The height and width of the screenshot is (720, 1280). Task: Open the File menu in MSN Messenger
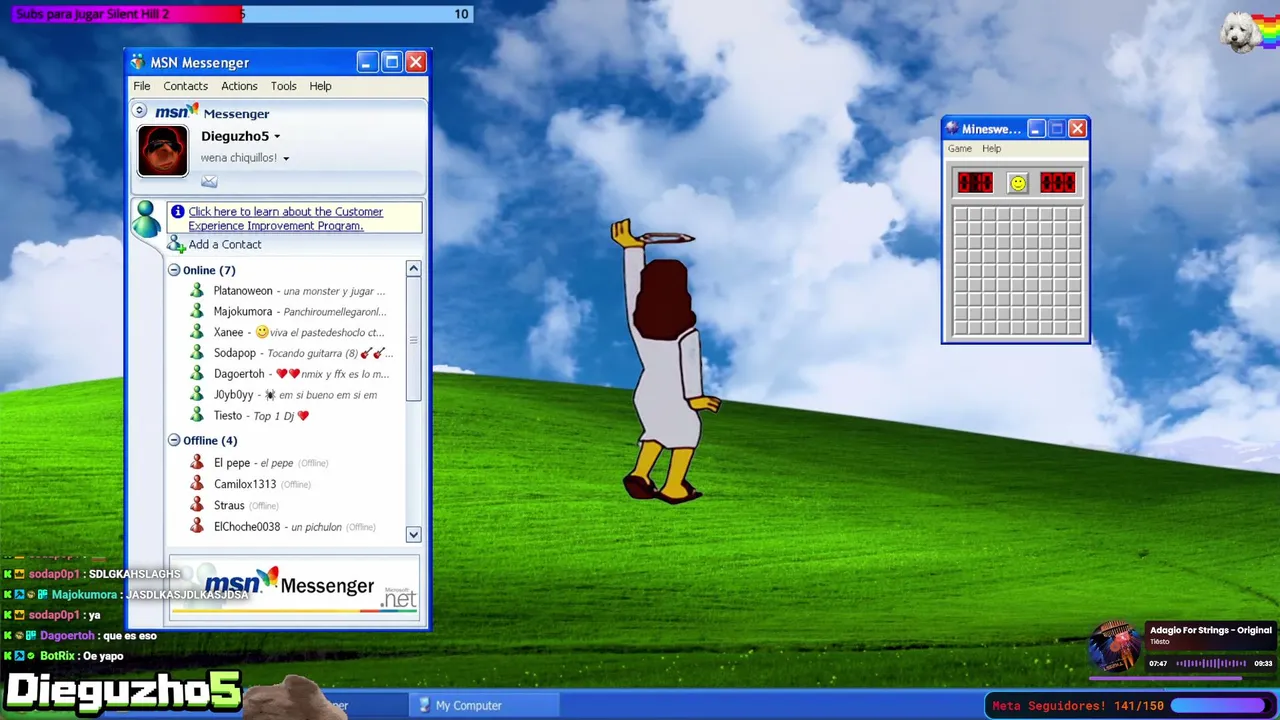click(142, 86)
